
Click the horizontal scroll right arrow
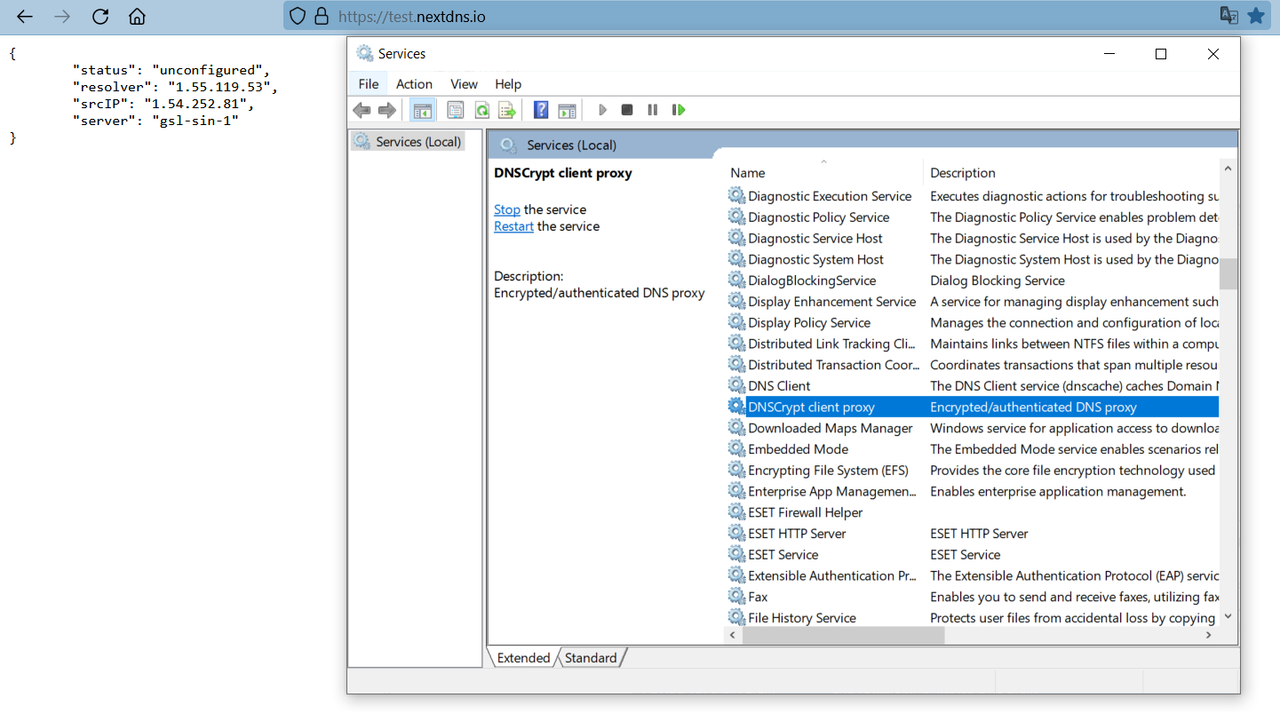(1209, 634)
